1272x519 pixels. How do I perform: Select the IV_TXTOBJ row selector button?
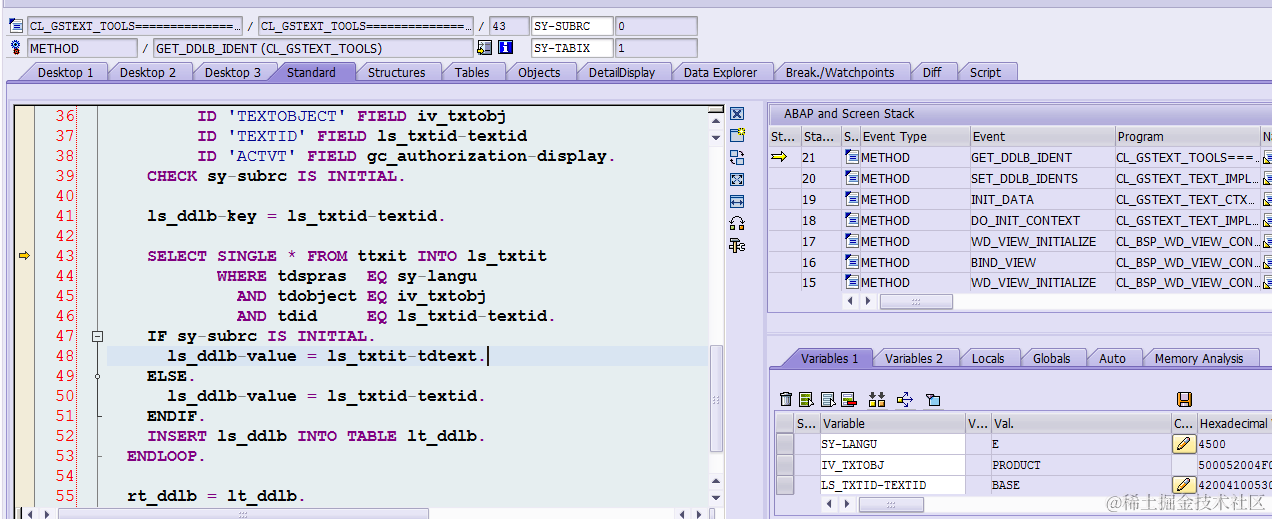(785, 464)
